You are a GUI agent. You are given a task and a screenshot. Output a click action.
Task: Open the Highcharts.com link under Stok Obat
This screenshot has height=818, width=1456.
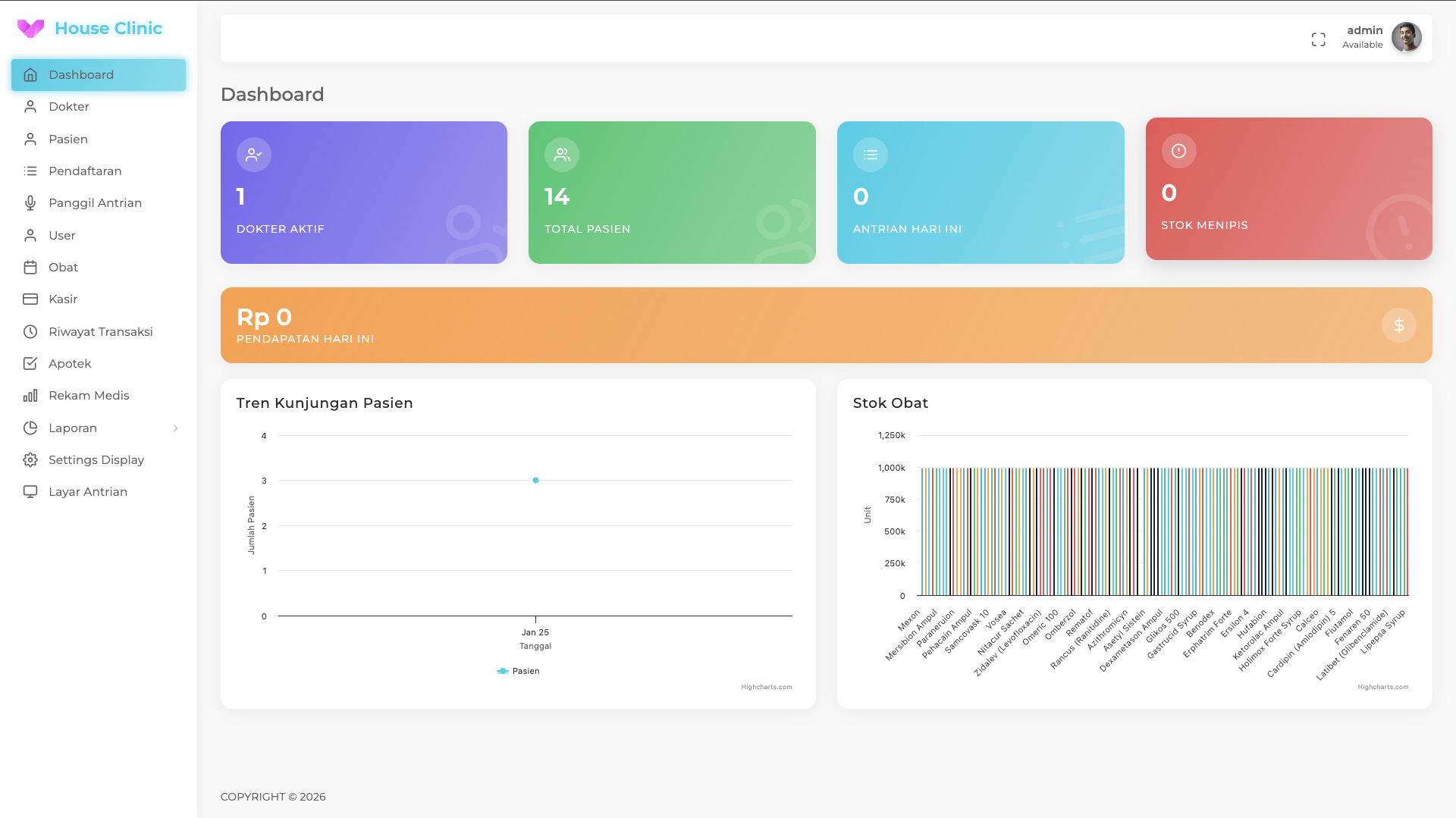[1382, 687]
